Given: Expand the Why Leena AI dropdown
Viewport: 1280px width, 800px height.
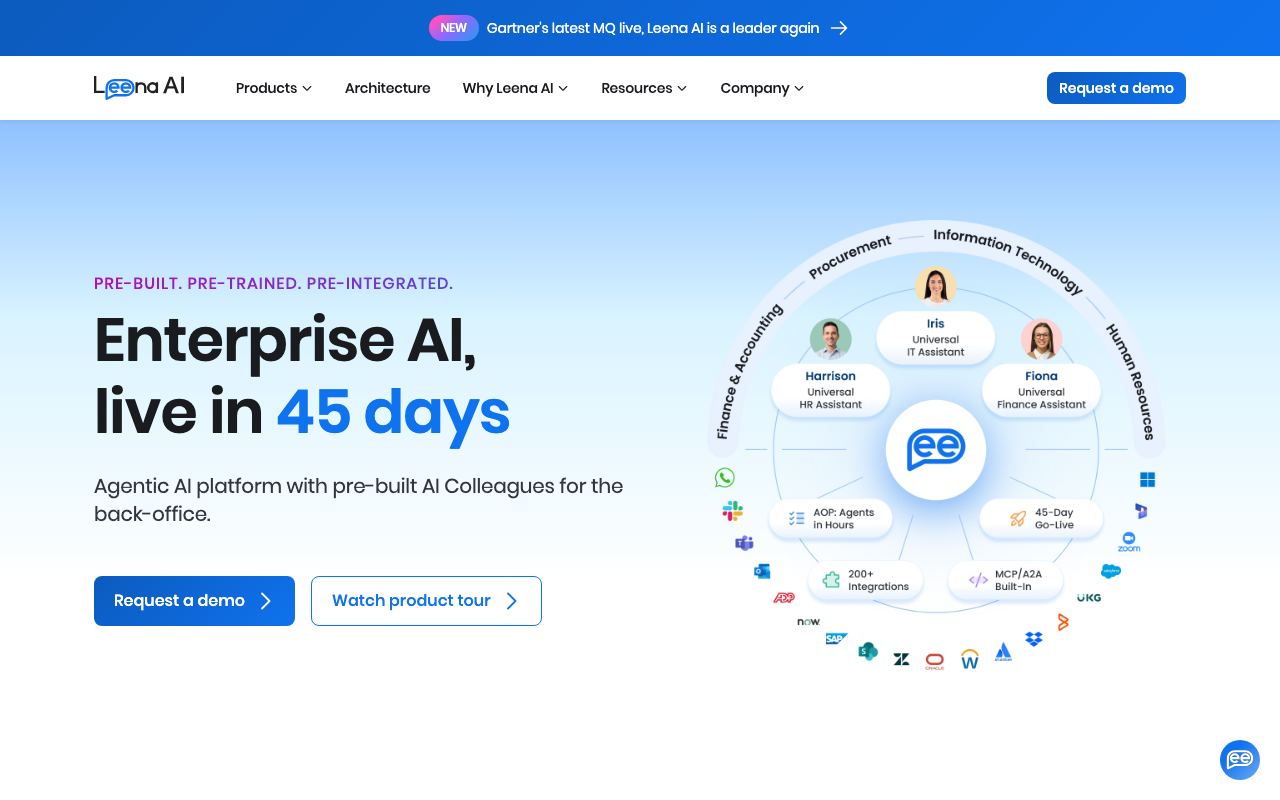Looking at the screenshot, I should 515,88.
